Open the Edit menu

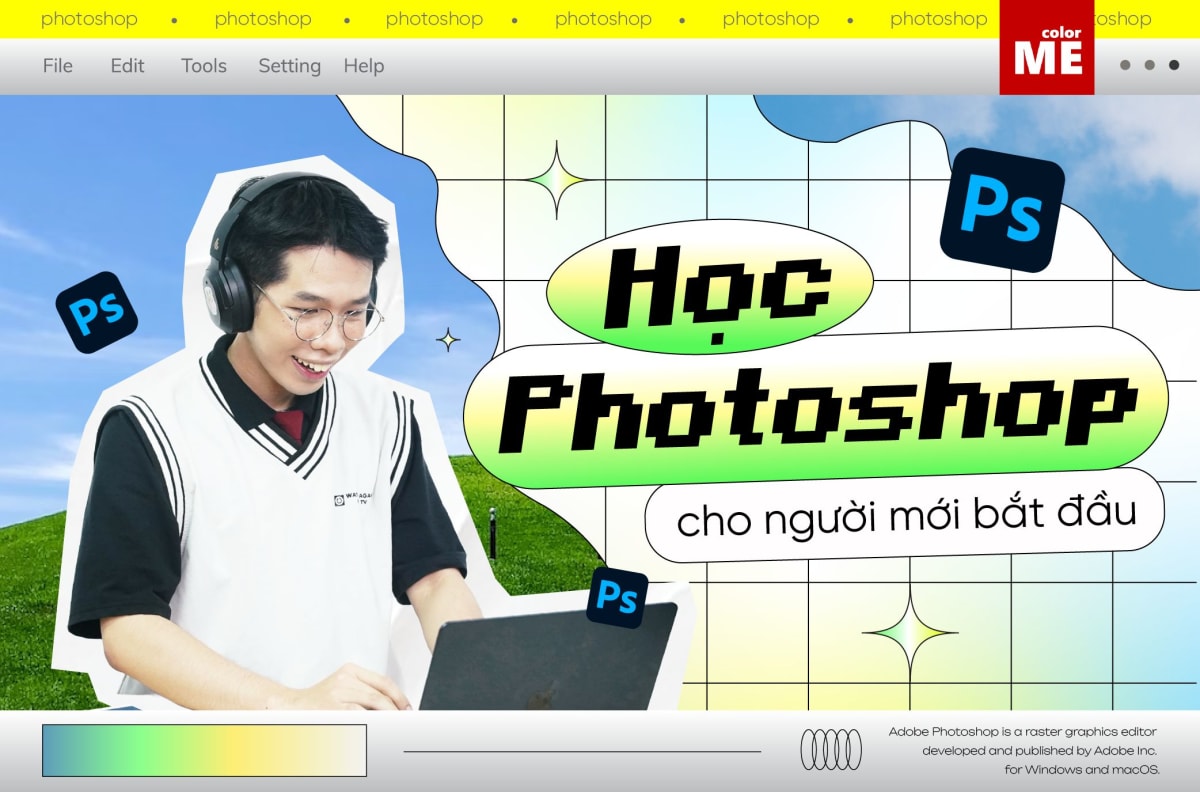(127, 66)
